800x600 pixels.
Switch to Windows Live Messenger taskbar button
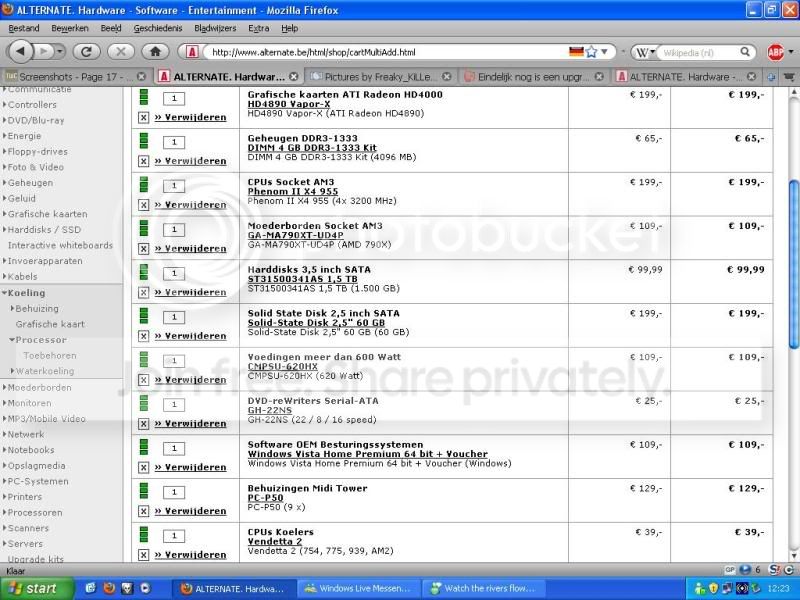pos(359,589)
